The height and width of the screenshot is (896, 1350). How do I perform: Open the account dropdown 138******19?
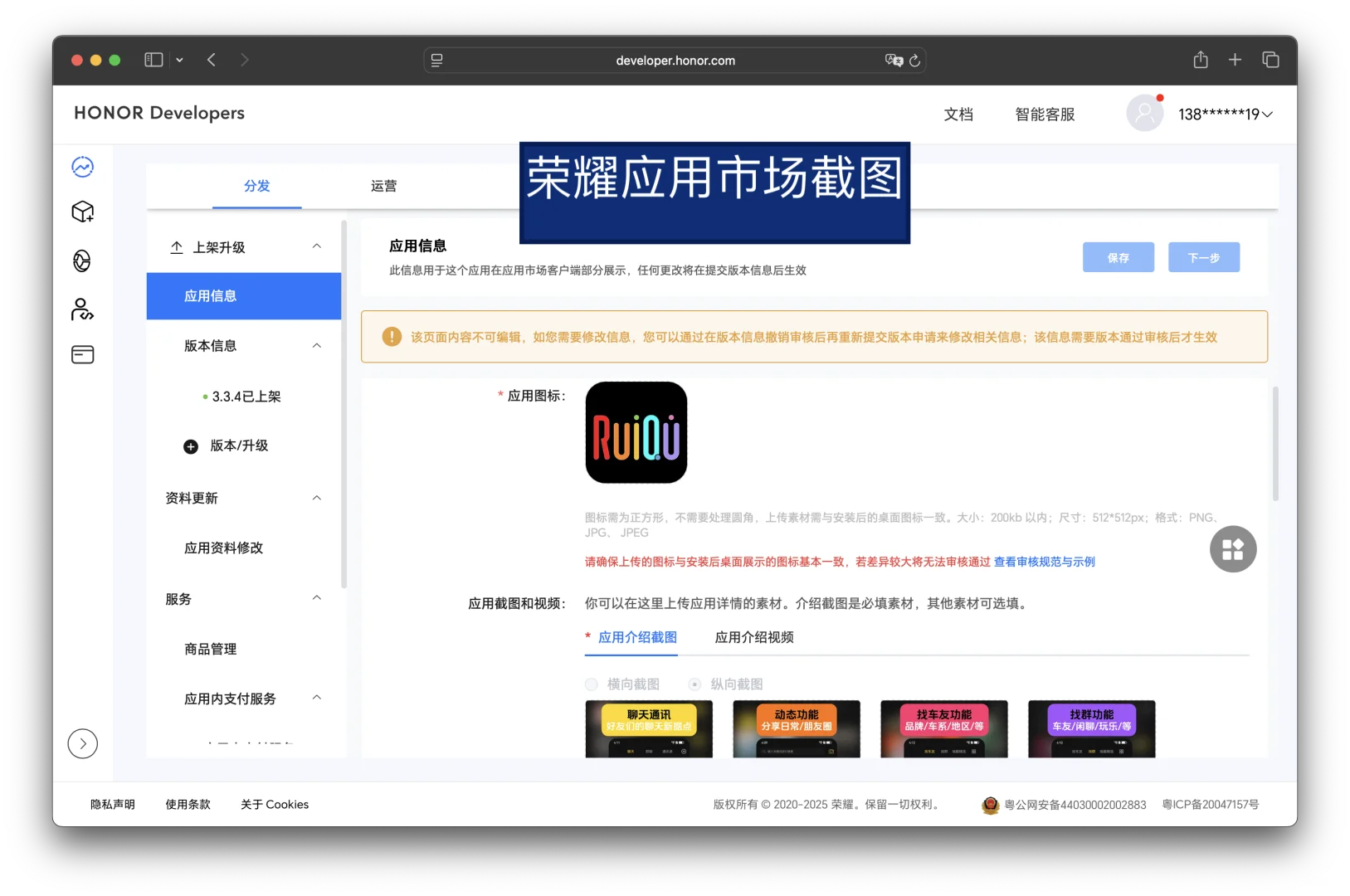coord(1226,114)
